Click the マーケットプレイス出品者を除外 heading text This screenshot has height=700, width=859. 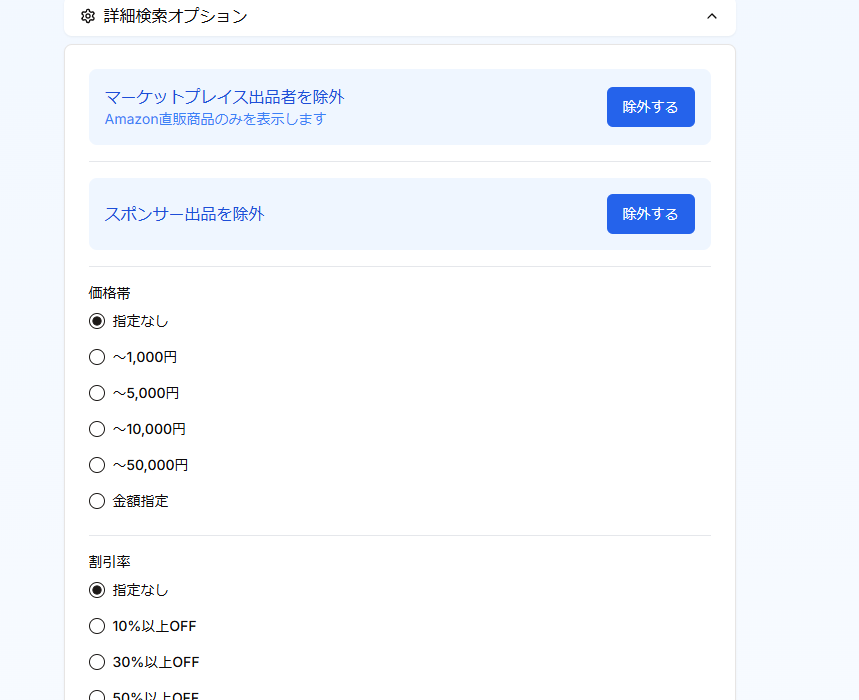pyautogui.click(x=224, y=97)
